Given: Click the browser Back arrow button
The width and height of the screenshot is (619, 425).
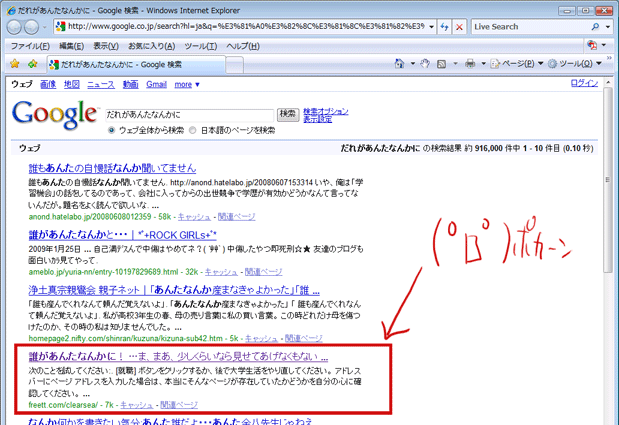Looking at the screenshot, I should pyautogui.click(x=14, y=27).
